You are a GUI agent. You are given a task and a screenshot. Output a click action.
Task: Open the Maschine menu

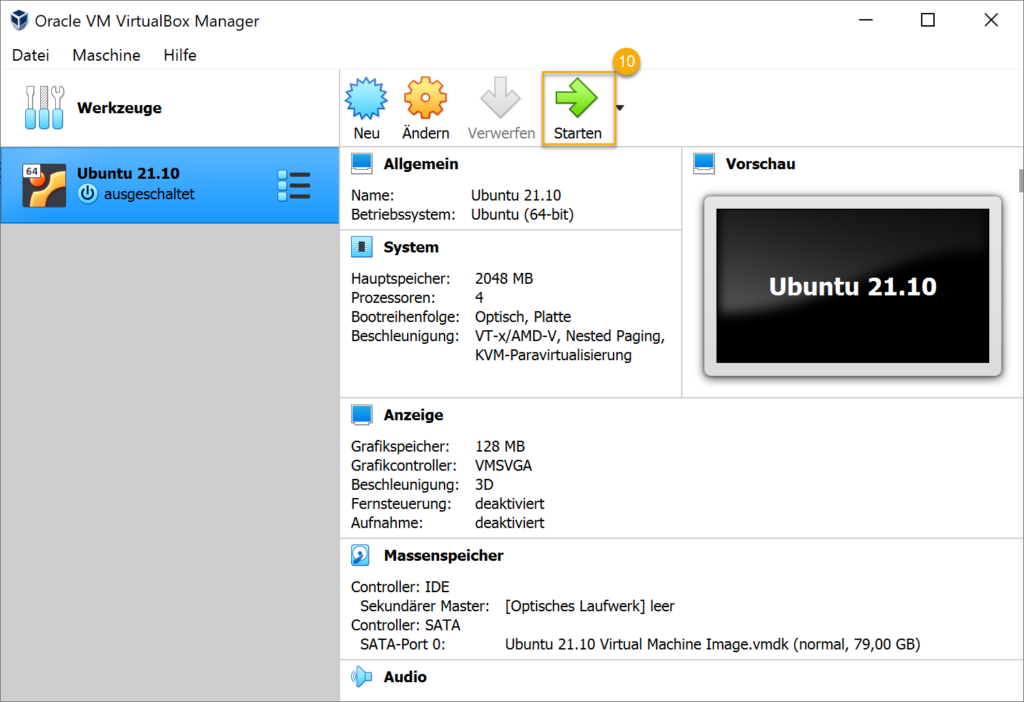pyautogui.click(x=106, y=56)
